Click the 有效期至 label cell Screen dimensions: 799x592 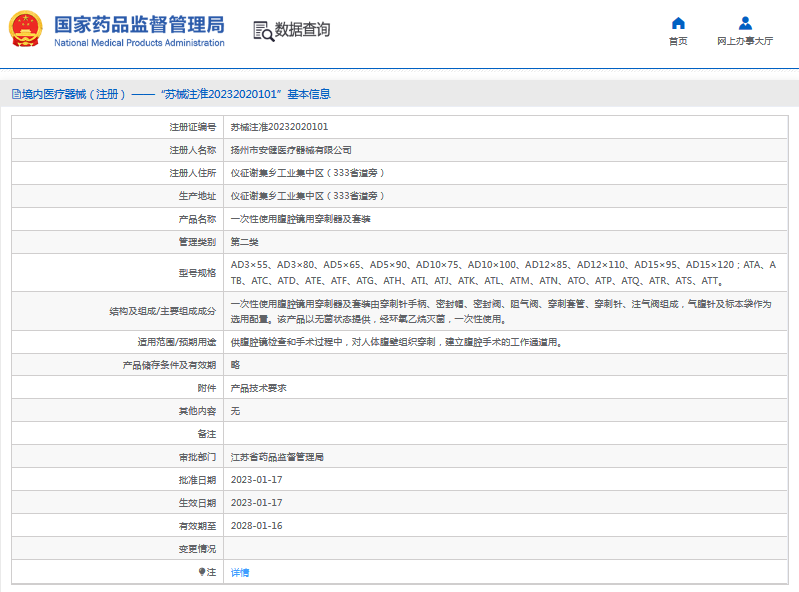pos(118,526)
